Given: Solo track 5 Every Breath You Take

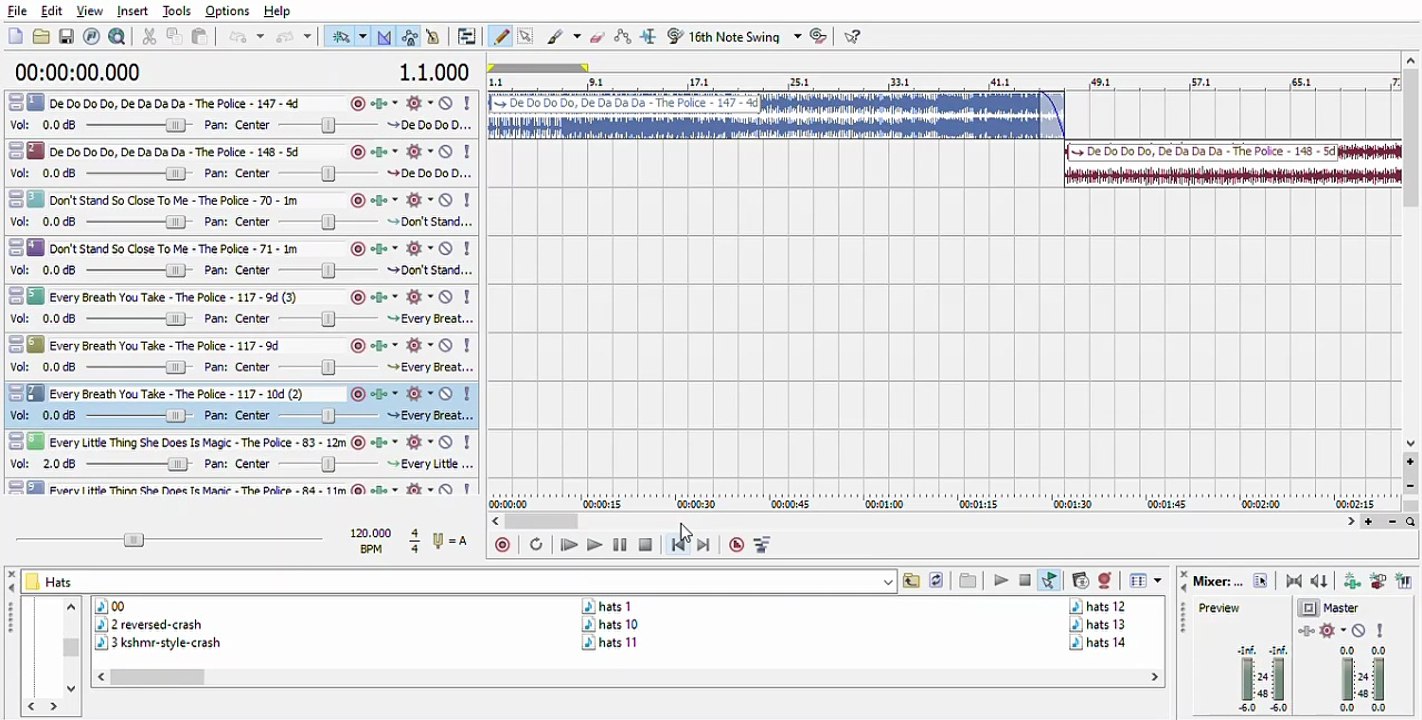Looking at the screenshot, I should pyautogui.click(x=466, y=297).
